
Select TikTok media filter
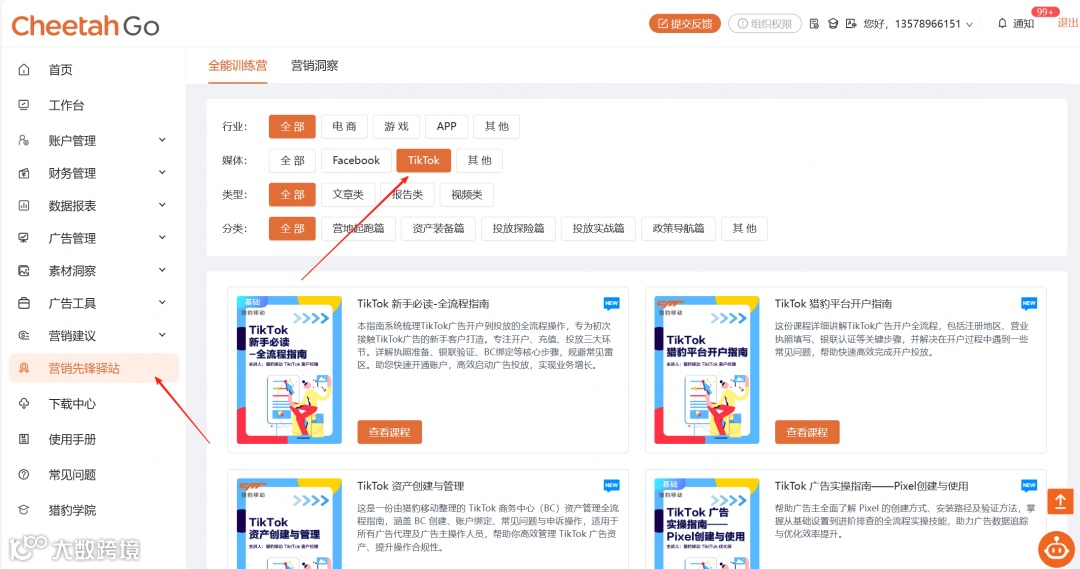pos(424,161)
